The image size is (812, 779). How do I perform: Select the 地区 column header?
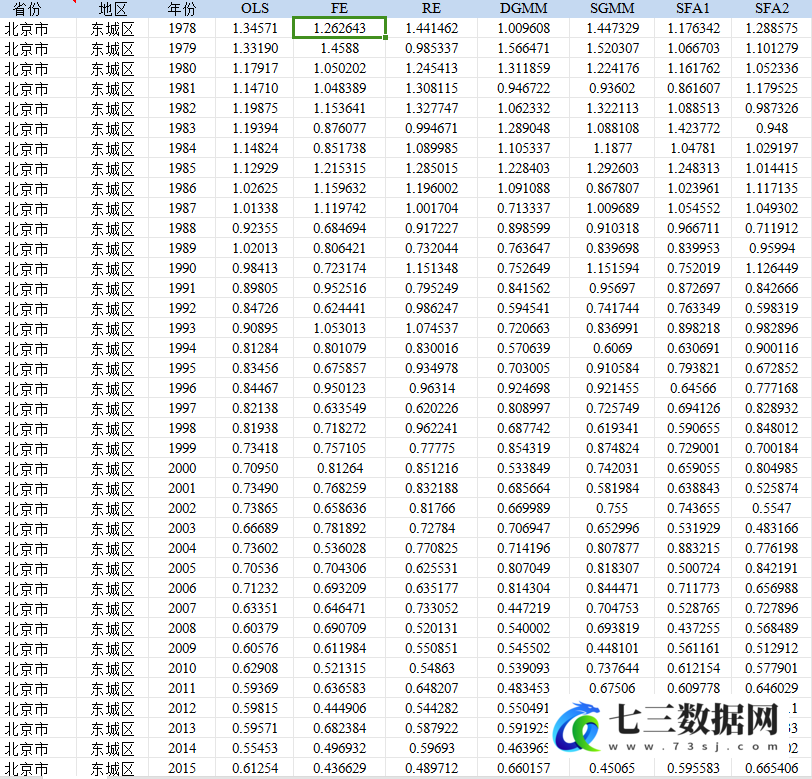(112, 9)
